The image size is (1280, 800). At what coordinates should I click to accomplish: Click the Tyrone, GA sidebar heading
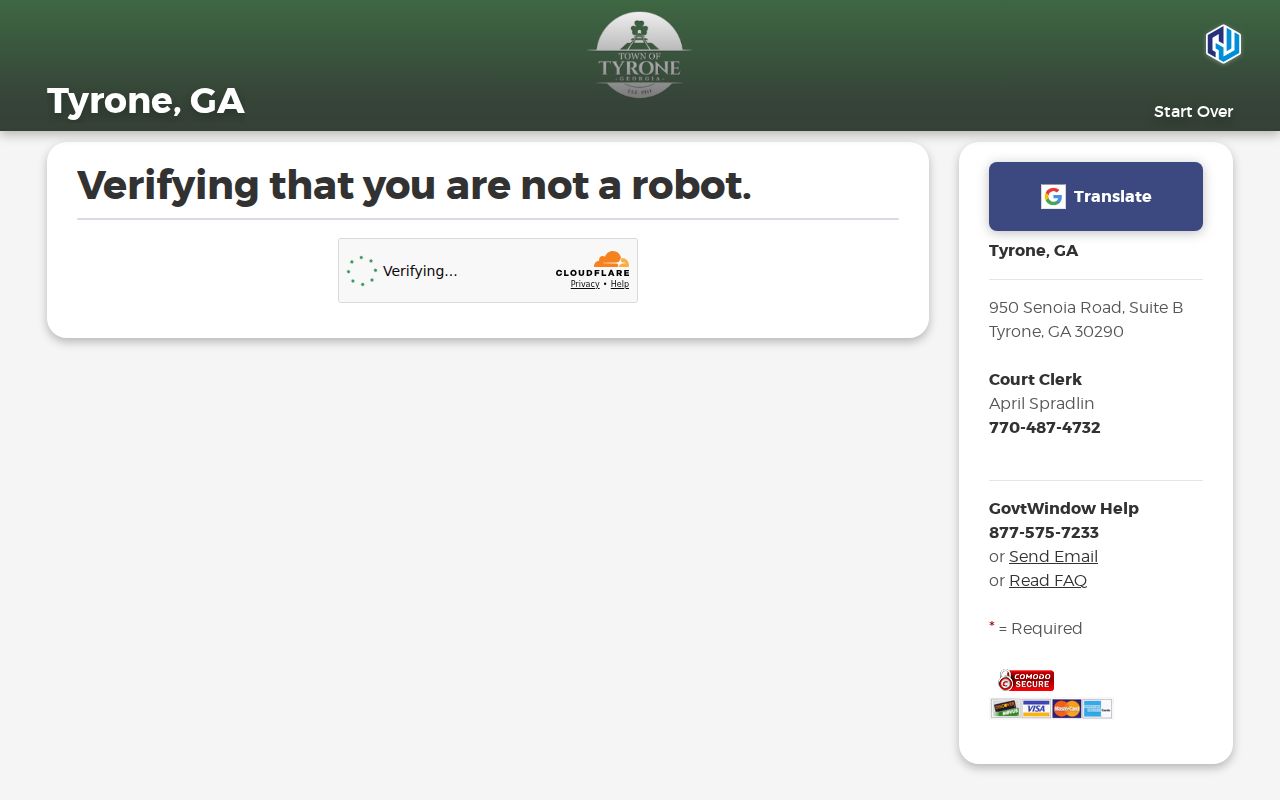pyautogui.click(x=1033, y=250)
